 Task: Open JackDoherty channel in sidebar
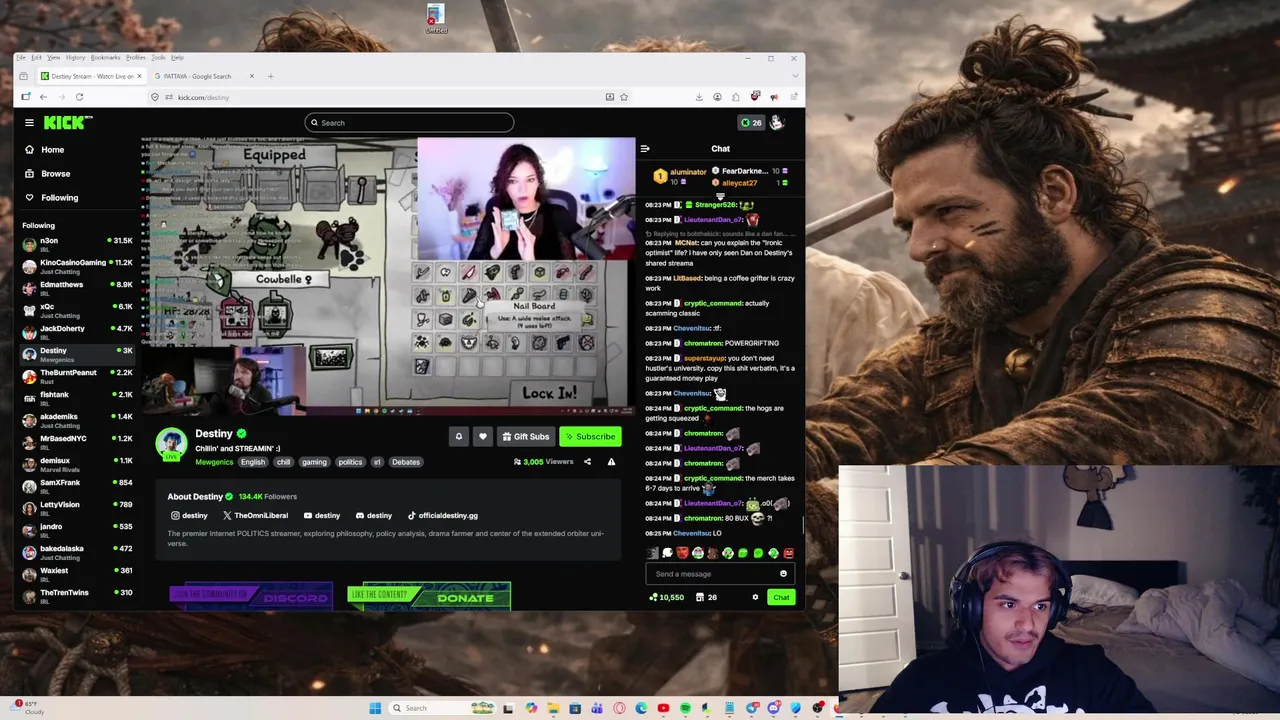[77, 332]
